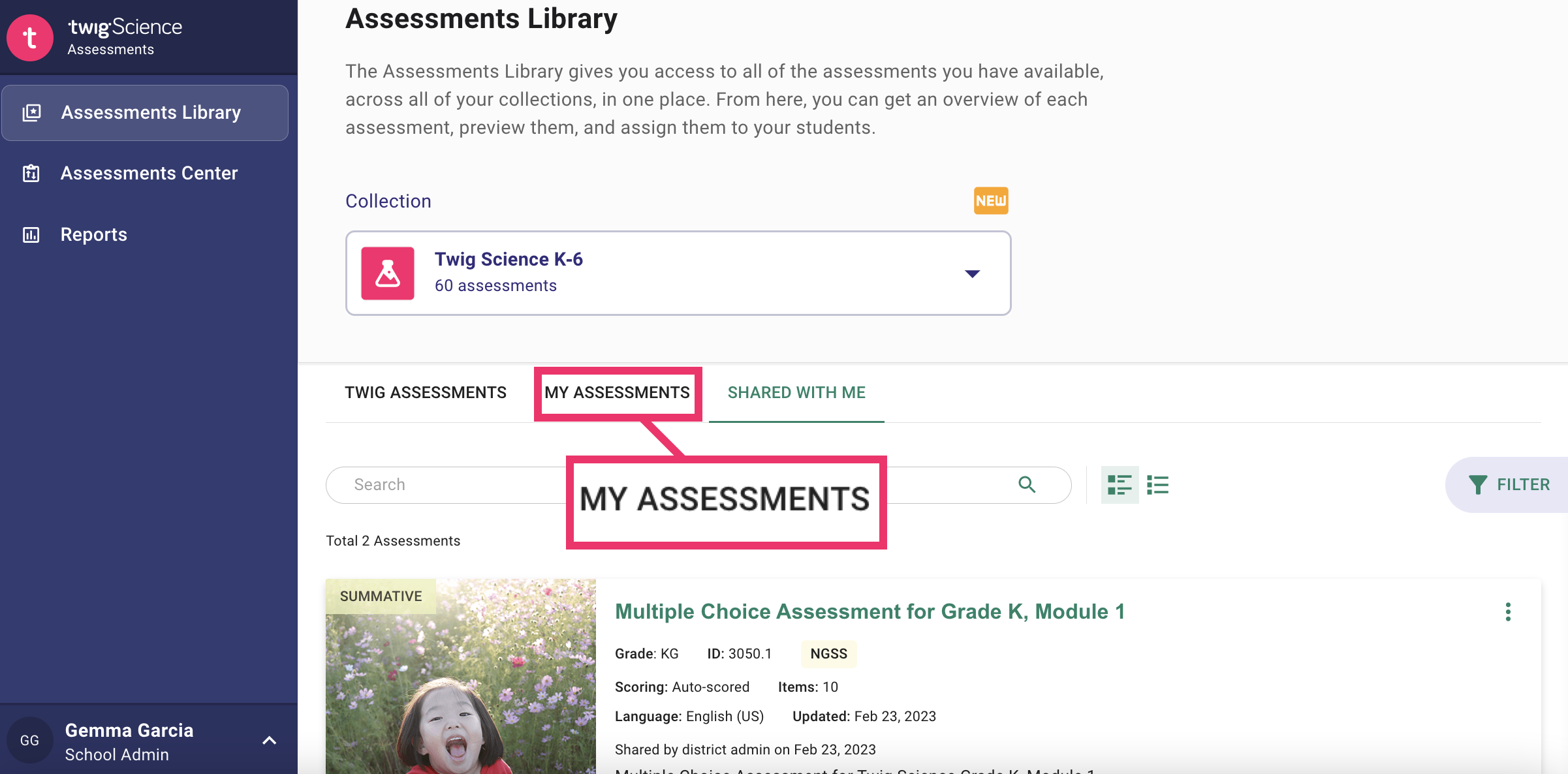Open the Multiple Choice Assessment Grade K title
Image resolution: width=1568 pixels, height=774 pixels.
(x=870, y=611)
